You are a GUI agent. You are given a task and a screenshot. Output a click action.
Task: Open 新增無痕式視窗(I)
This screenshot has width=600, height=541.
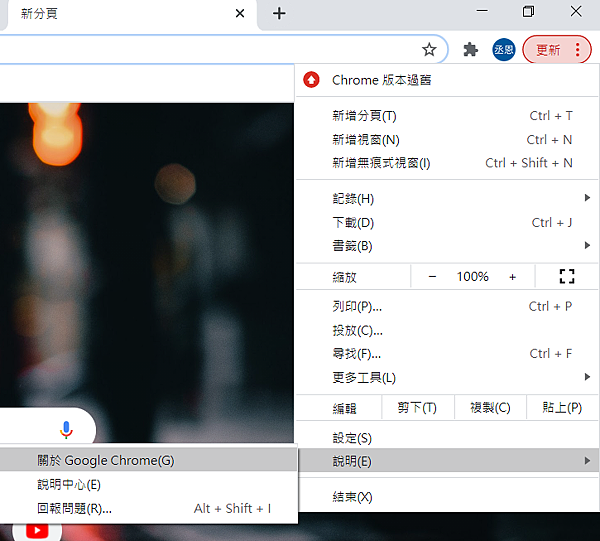click(x=447, y=163)
